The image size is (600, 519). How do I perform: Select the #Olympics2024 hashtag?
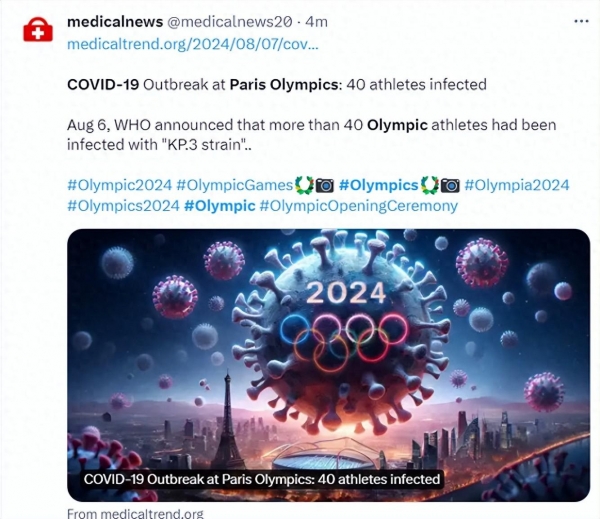click(x=123, y=206)
